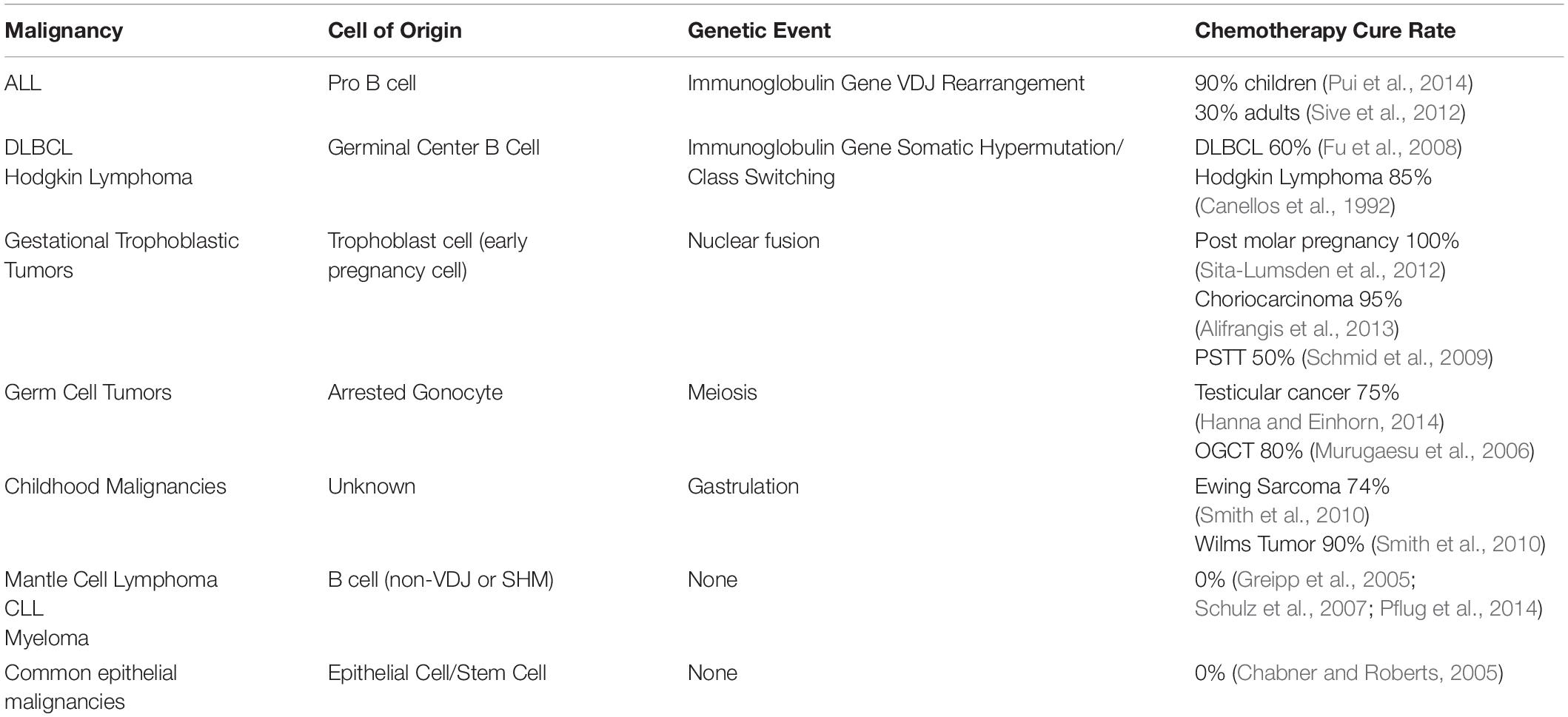Viewport: 1568px width, 717px height.
Task: Open the Chabner and Roberts, 2005 reference
Action: tap(1367, 673)
